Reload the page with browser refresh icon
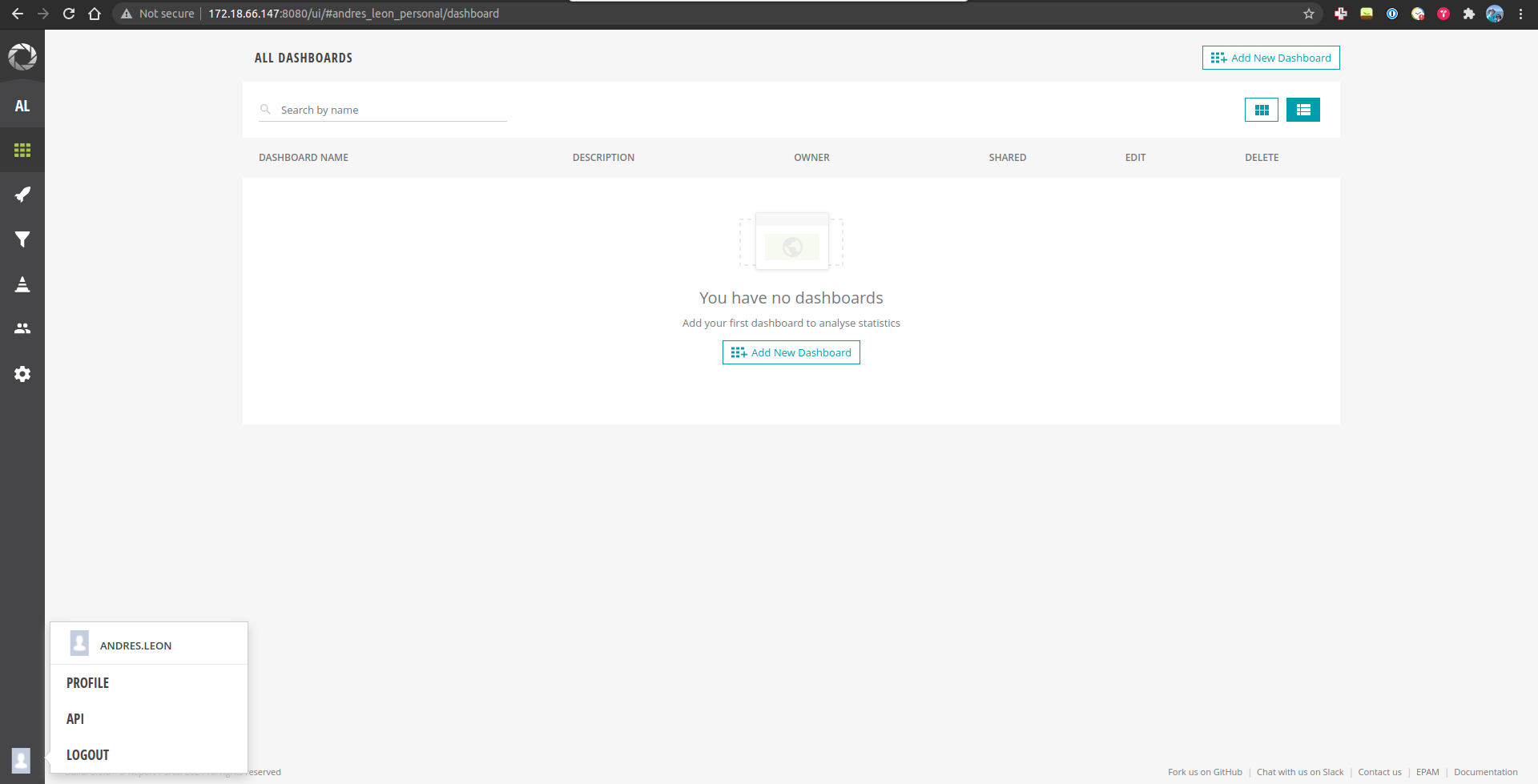1538x784 pixels. pyautogui.click(x=69, y=14)
